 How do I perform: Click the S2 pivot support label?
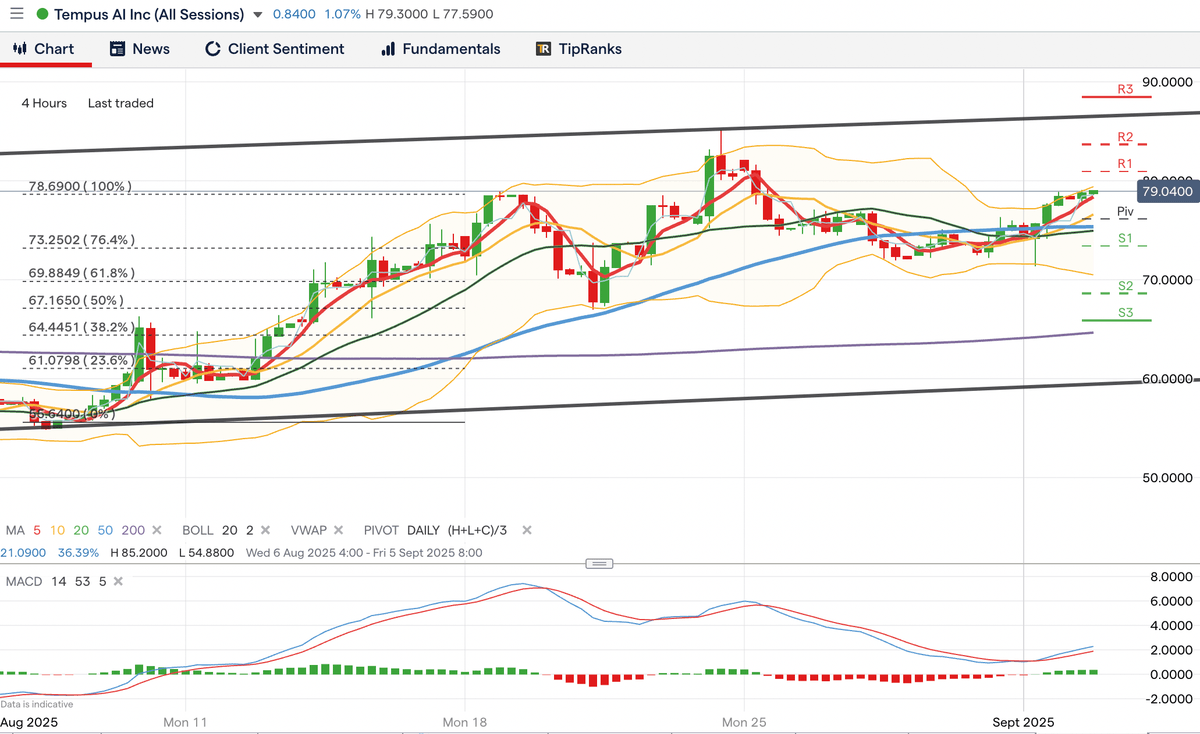[1125, 286]
